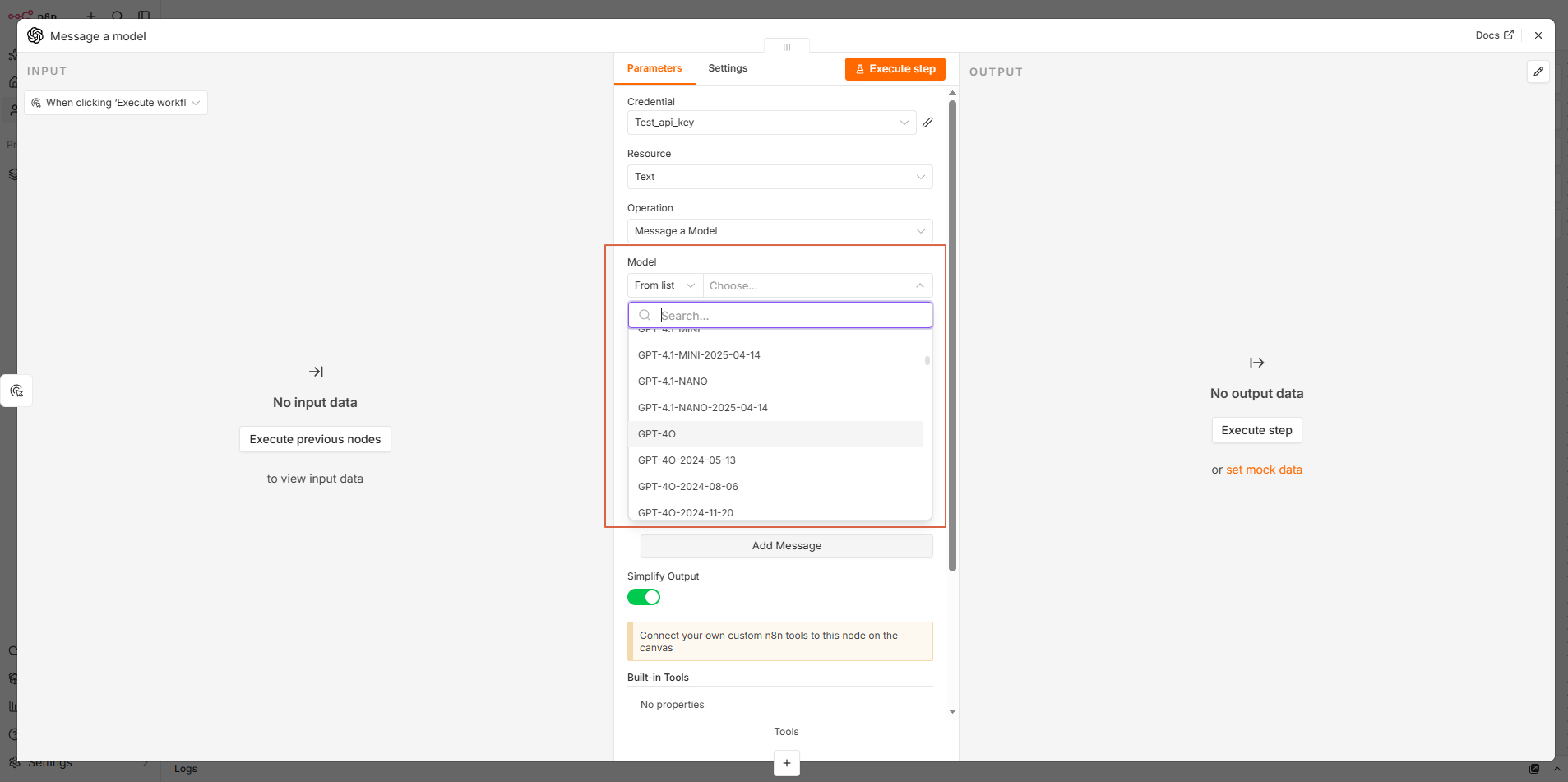Viewport: 1568px width, 782px height.
Task: Expand the Operation dropdown
Action: pyautogui.click(x=779, y=231)
